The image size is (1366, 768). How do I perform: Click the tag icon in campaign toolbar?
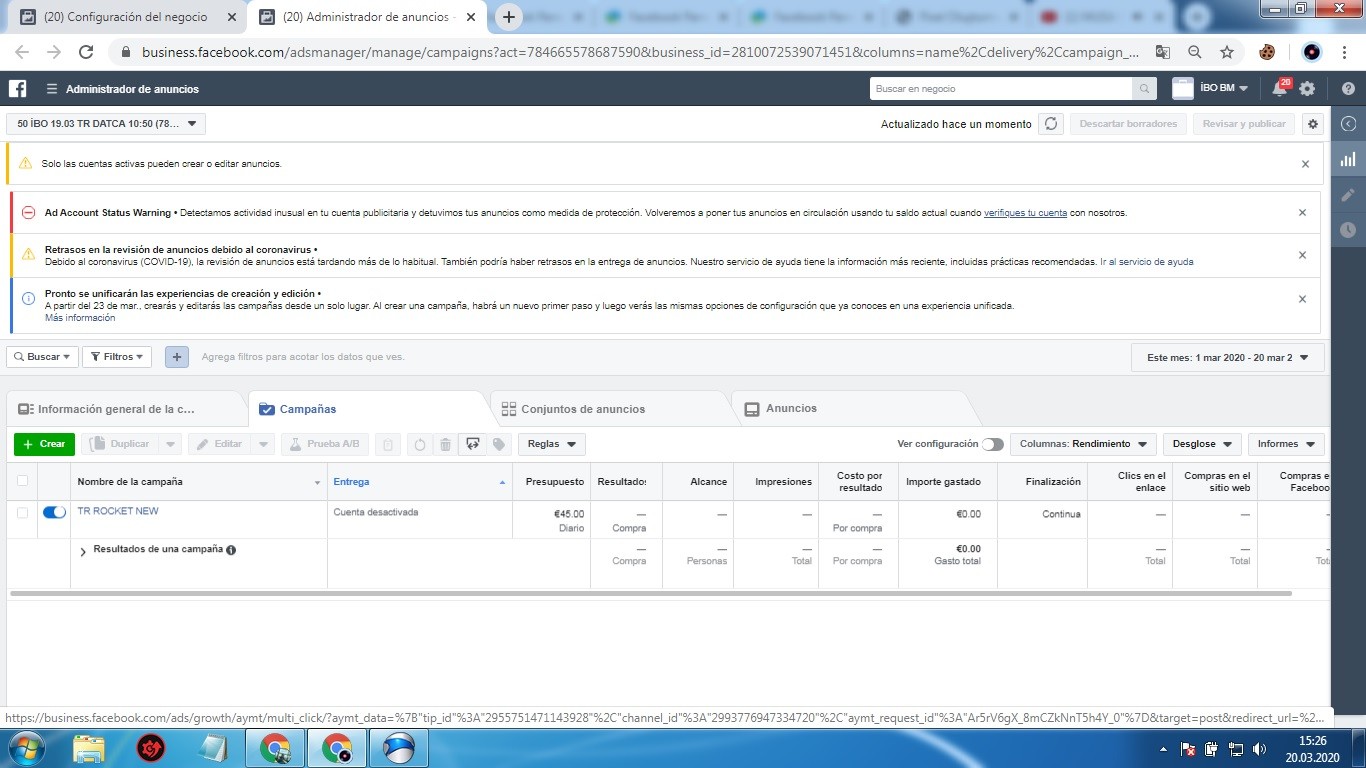[499, 444]
